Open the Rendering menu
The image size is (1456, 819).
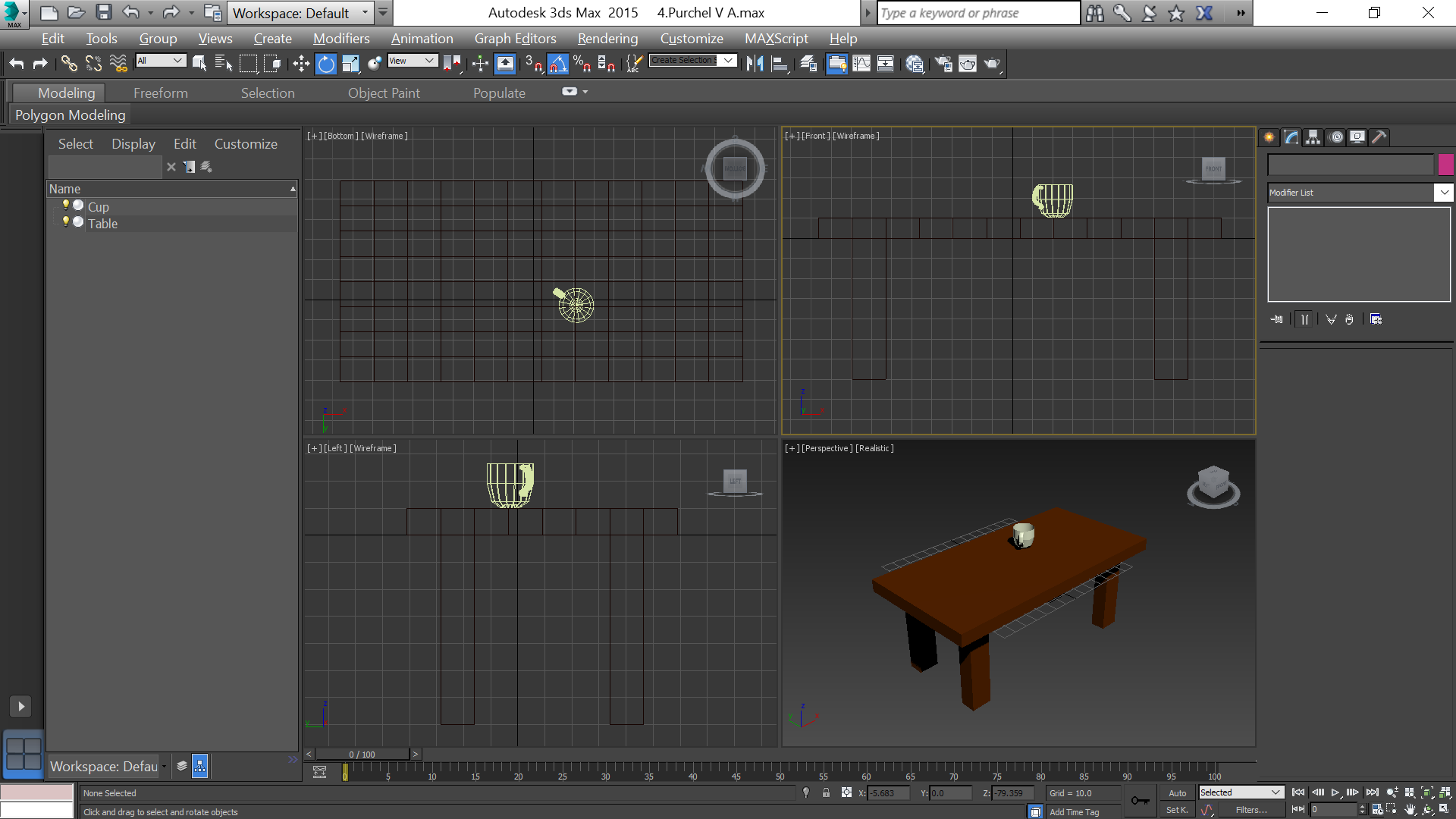tap(607, 38)
